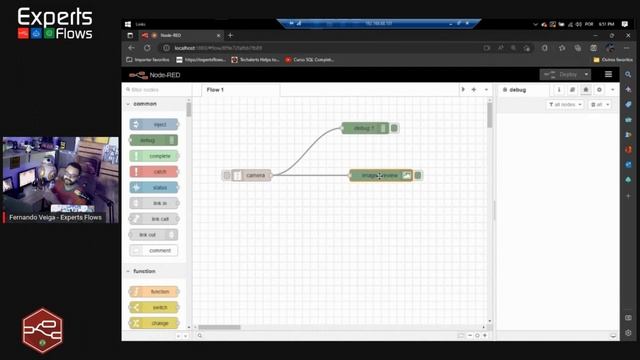Open the sidebar tab list dropdown

pyautogui.click(x=613, y=90)
